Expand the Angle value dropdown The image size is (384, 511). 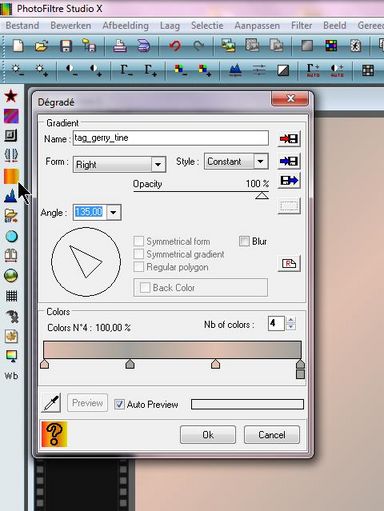113,212
